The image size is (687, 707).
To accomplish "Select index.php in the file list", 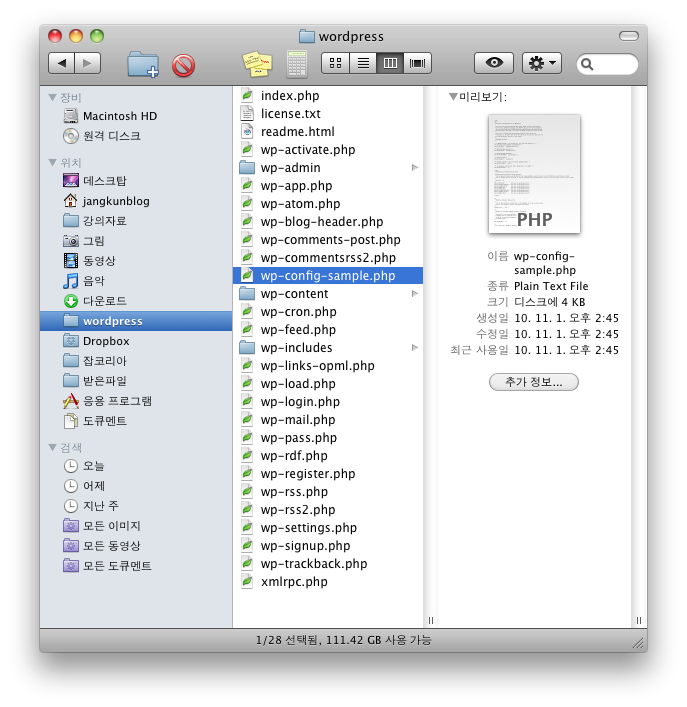I will click(328, 96).
